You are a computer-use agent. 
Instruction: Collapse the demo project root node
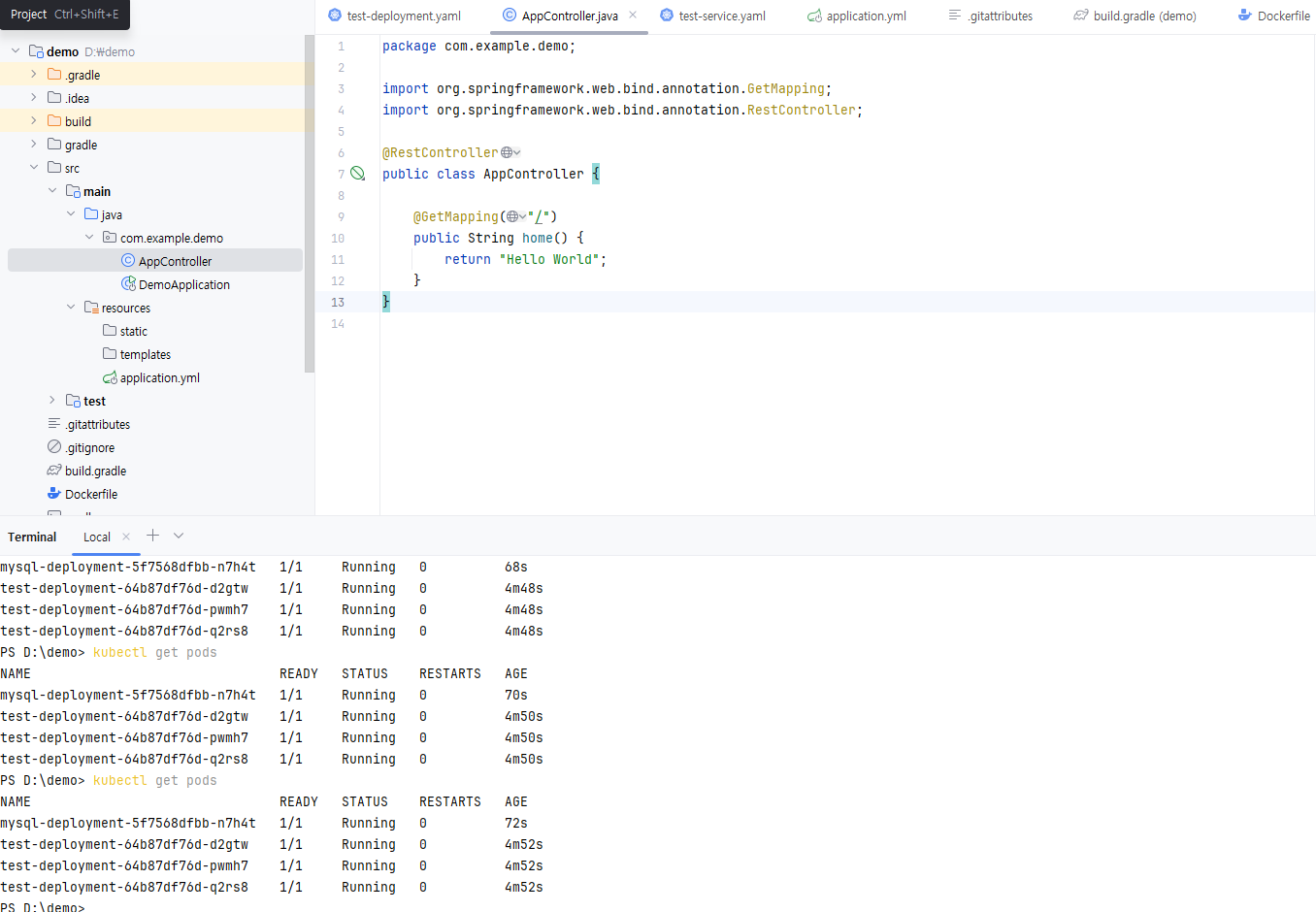tap(15, 50)
